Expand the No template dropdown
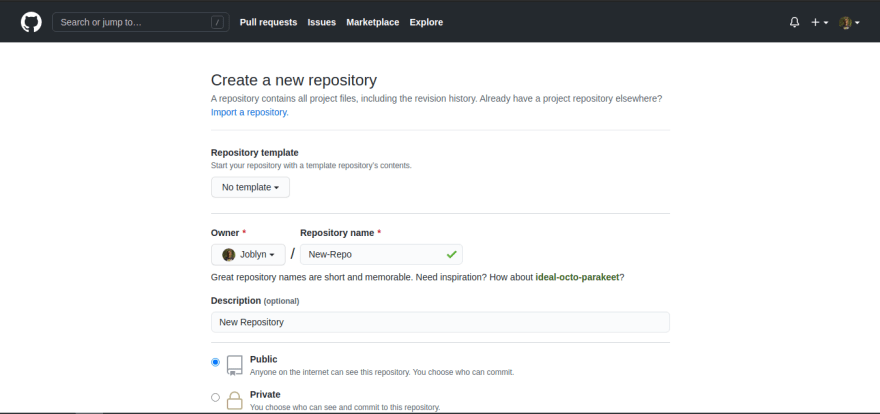Viewport: 880px width, 414px height. 250,187
